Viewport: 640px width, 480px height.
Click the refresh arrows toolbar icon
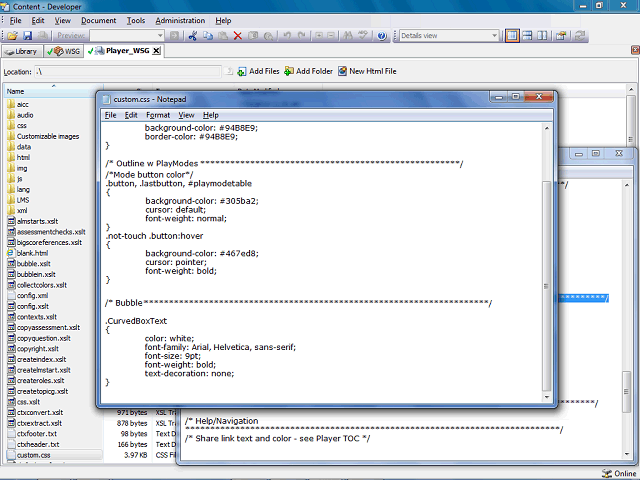click(579, 36)
